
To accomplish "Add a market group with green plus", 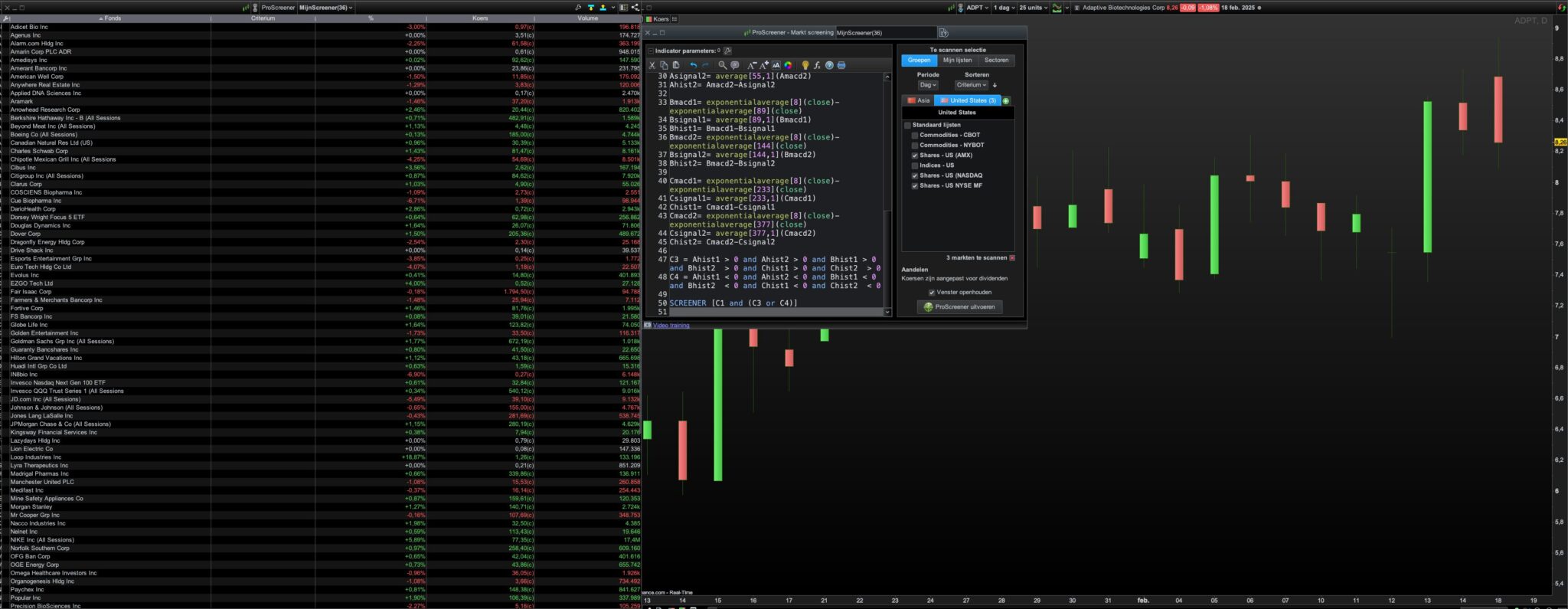I will click(1006, 100).
